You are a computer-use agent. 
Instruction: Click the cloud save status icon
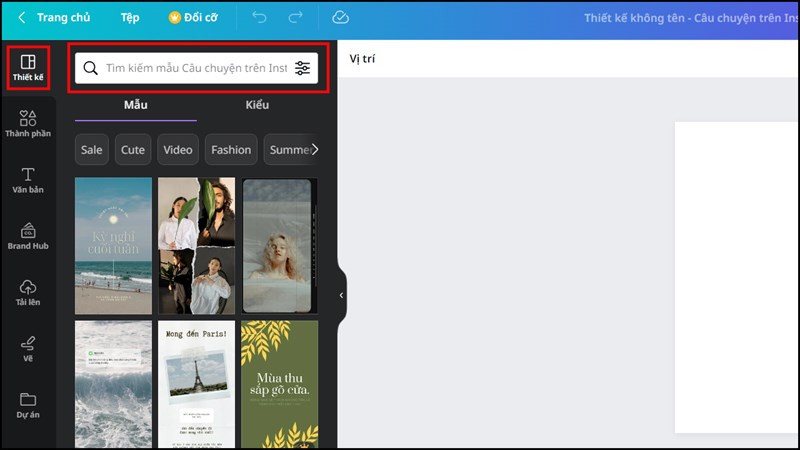[340, 17]
